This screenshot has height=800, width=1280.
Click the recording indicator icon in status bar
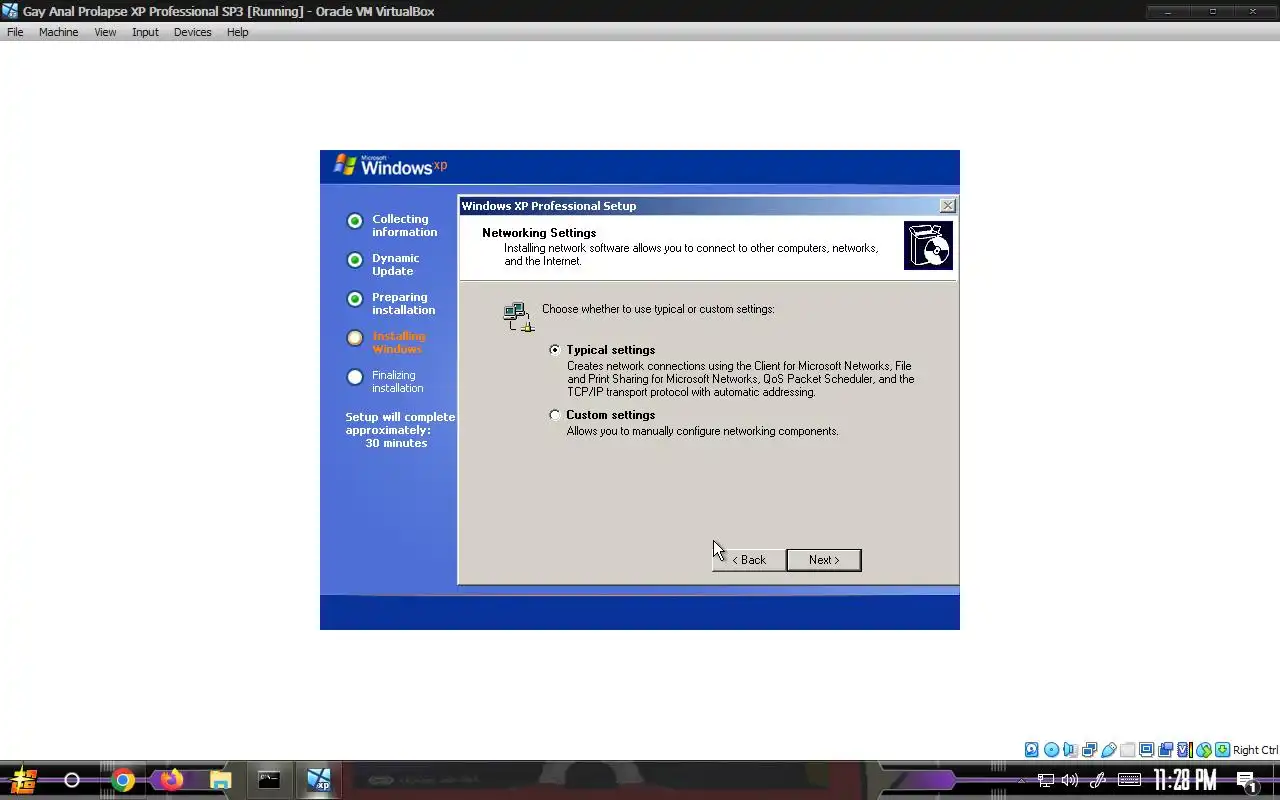1165,750
